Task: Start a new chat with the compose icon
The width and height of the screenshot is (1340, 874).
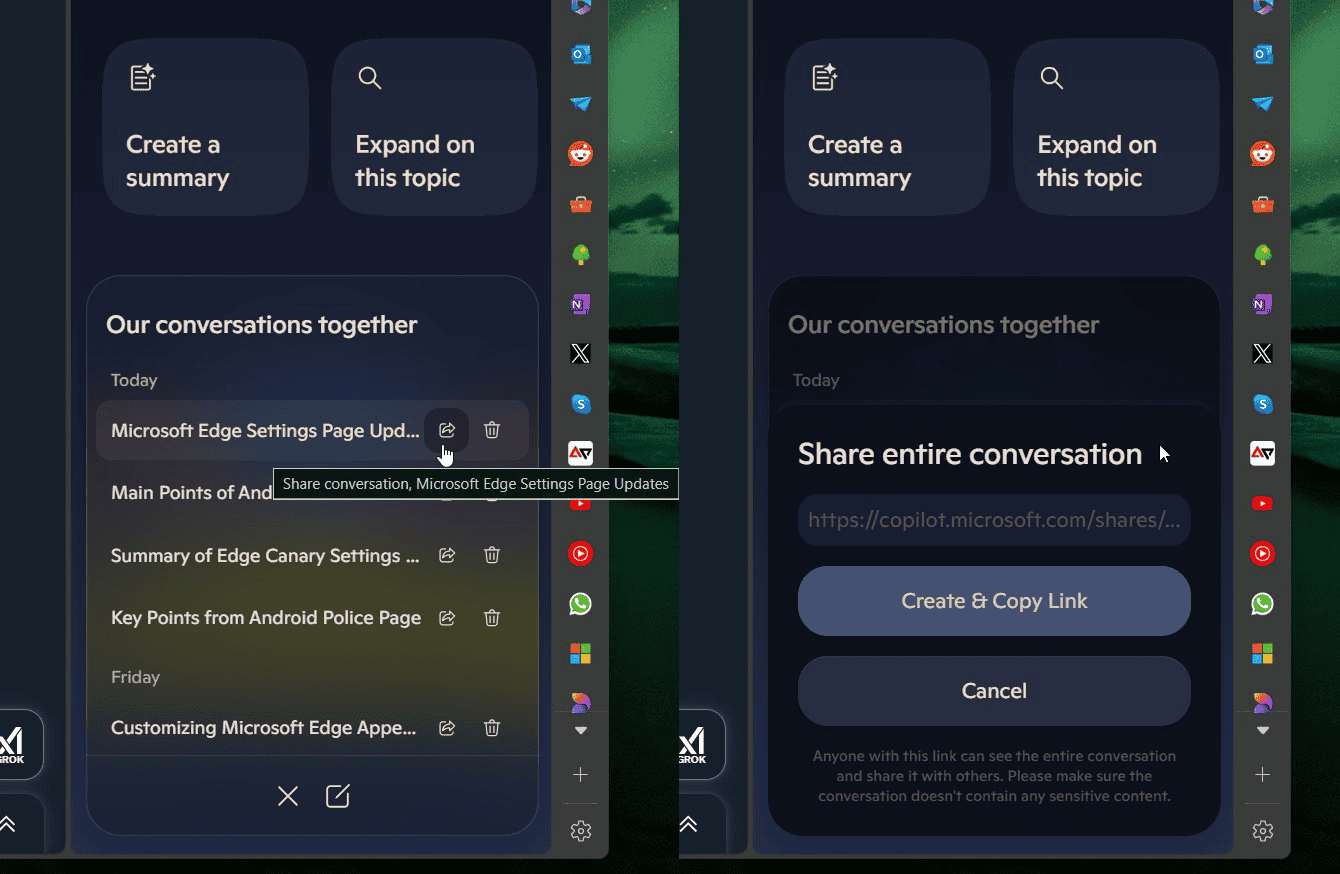Action: [338, 796]
